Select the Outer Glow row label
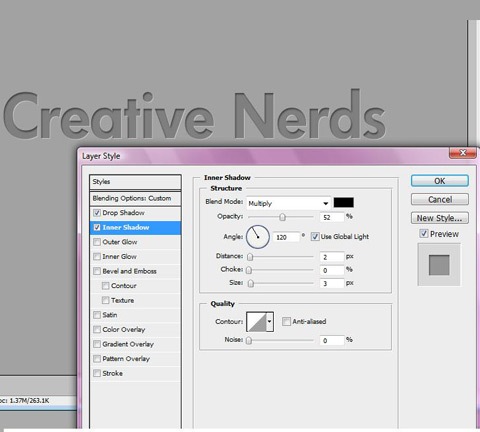The image size is (480, 432). point(120,242)
